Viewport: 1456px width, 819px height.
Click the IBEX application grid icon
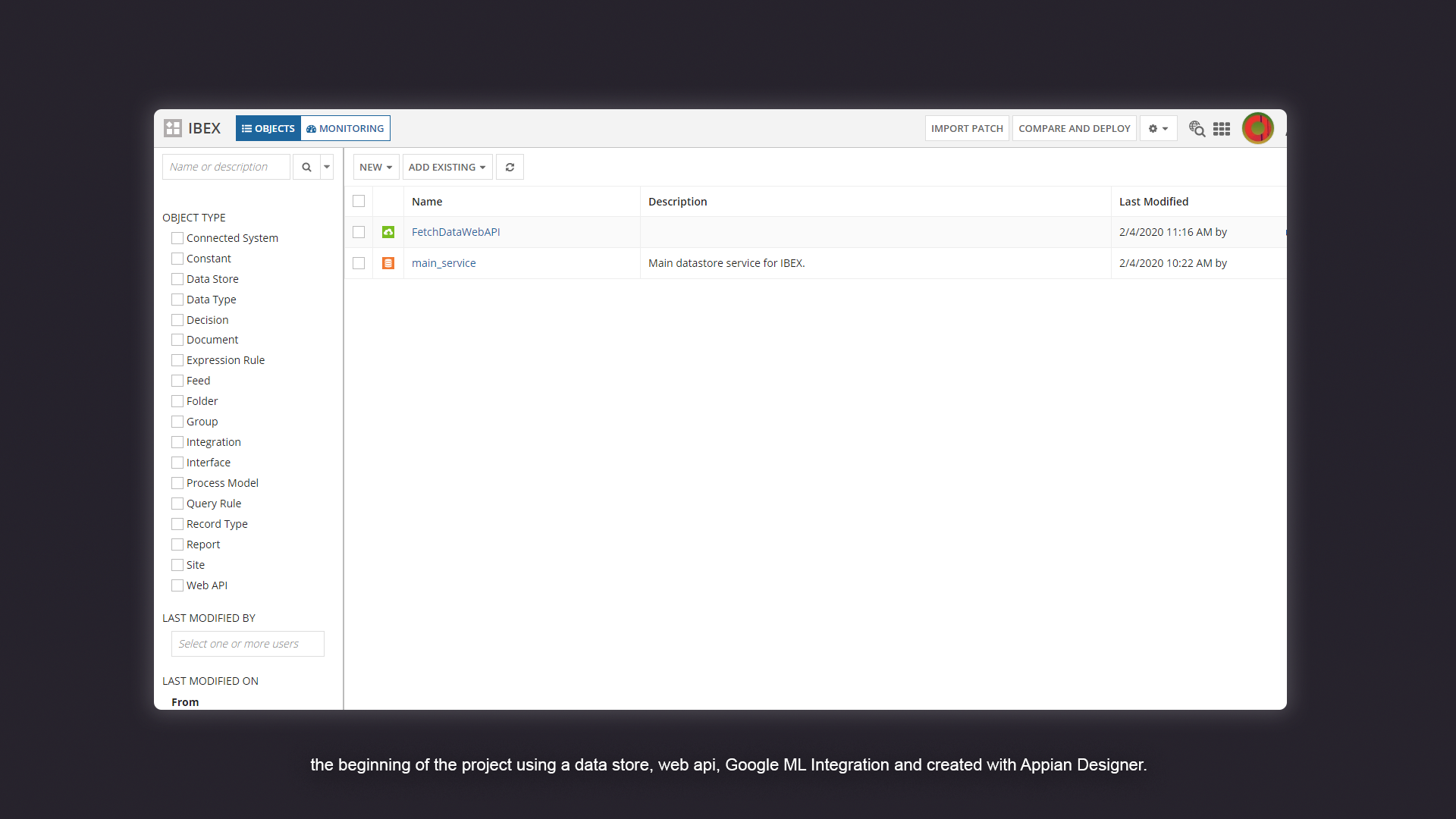point(173,128)
